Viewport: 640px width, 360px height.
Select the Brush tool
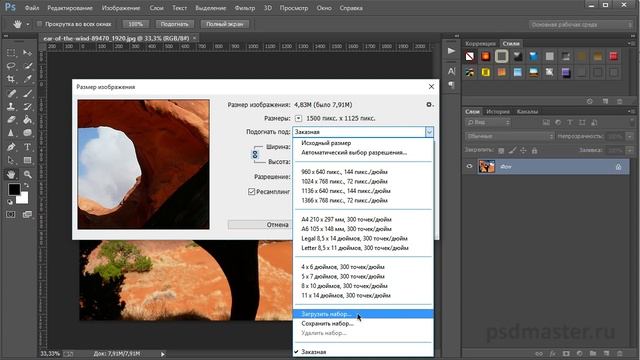coord(27,93)
